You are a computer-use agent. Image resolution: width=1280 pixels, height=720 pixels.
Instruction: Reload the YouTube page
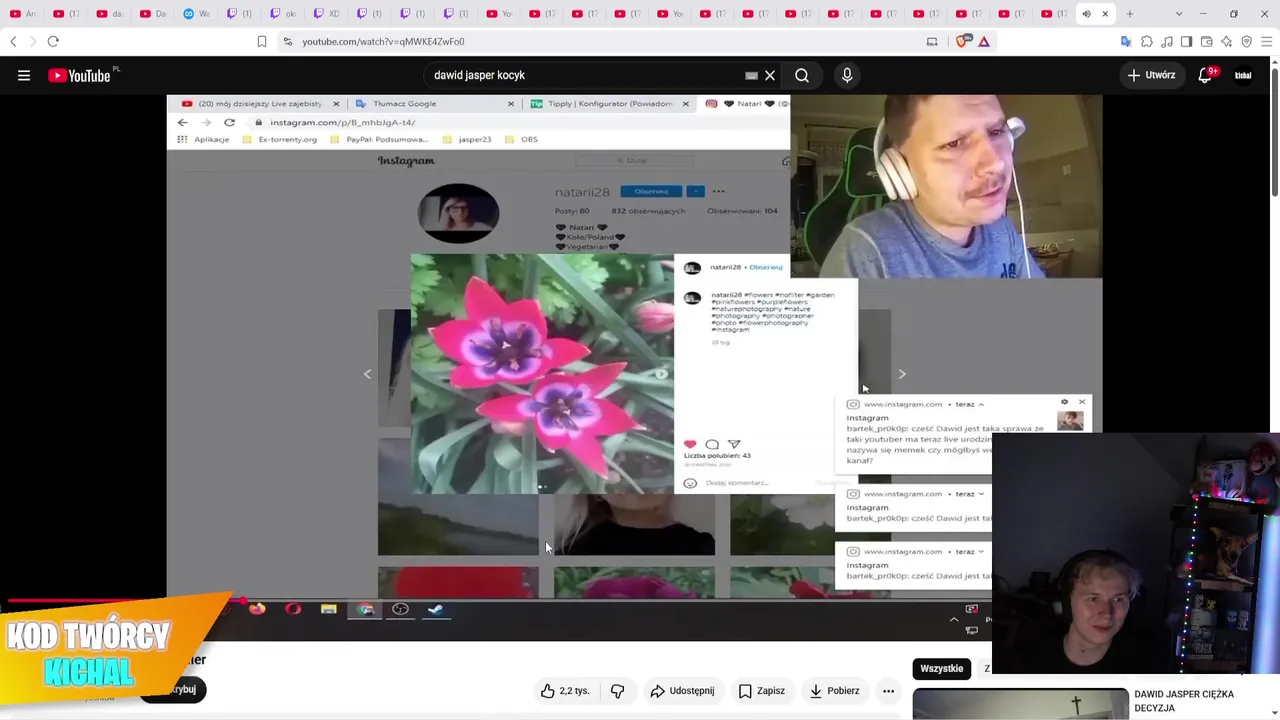coord(53,41)
